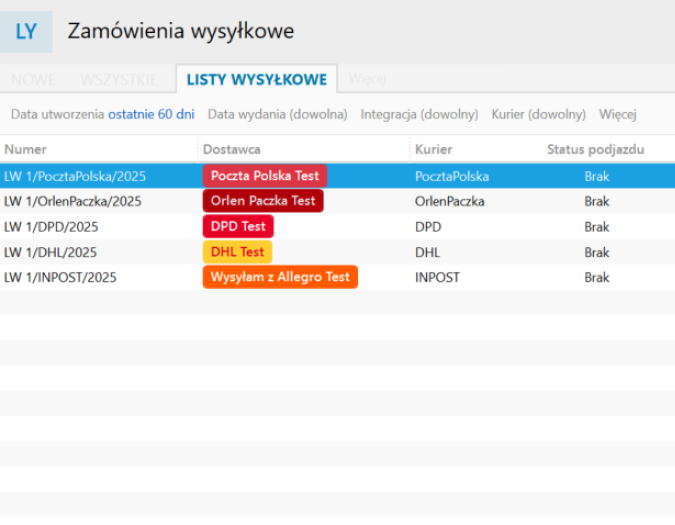
Task: Click Brak status in the INPOST row
Action: coord(597,278)
